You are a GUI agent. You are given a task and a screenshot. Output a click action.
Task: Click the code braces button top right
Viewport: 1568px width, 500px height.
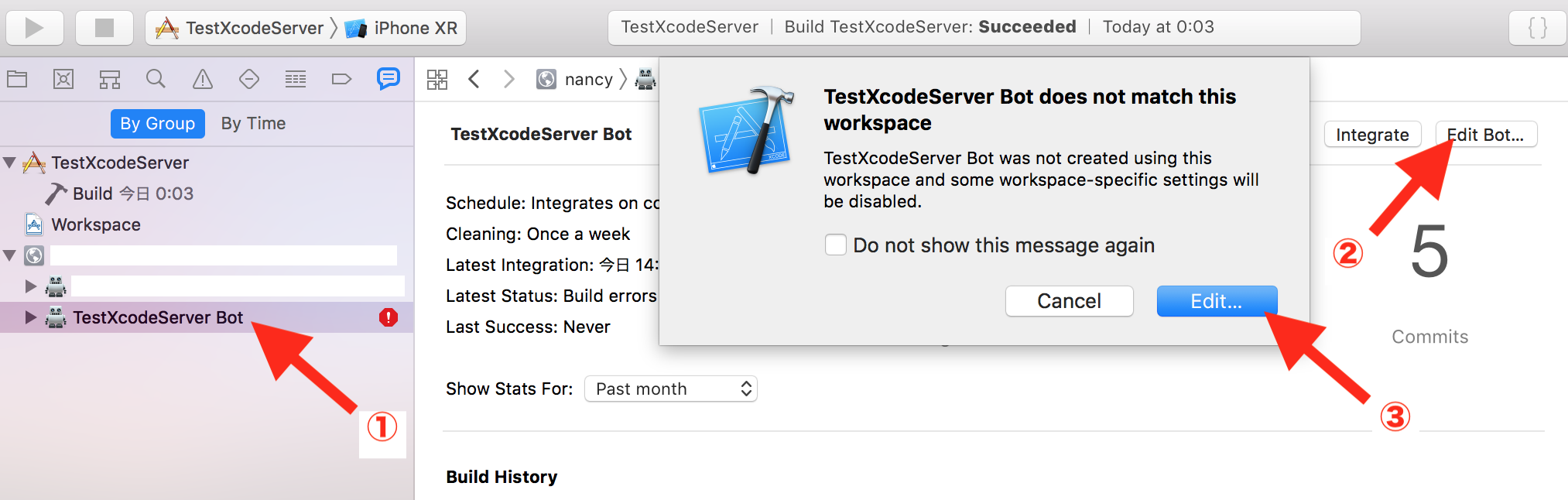1538,28
